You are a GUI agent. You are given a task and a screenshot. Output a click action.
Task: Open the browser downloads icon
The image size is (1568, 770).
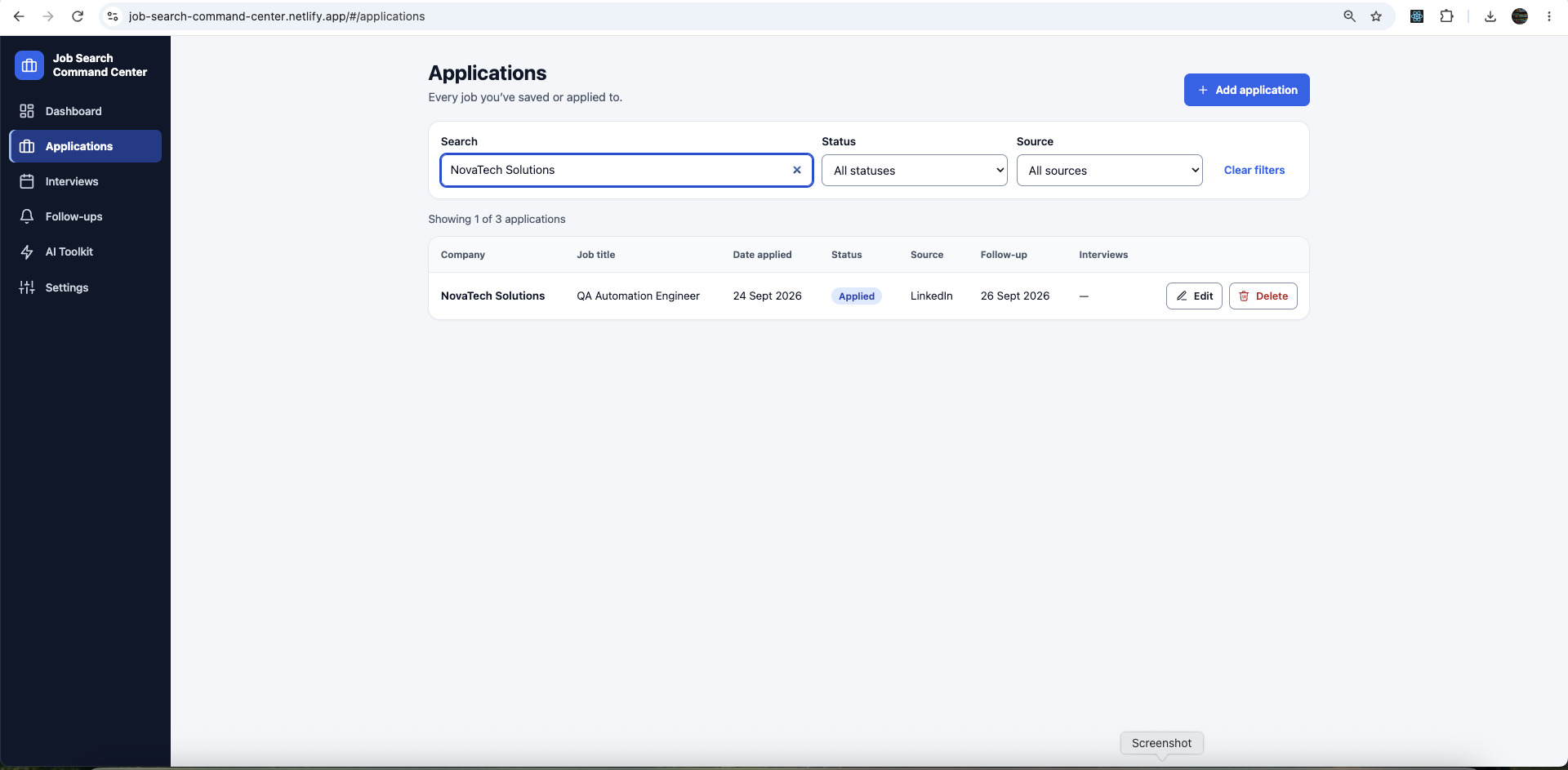pos(1490,16)
